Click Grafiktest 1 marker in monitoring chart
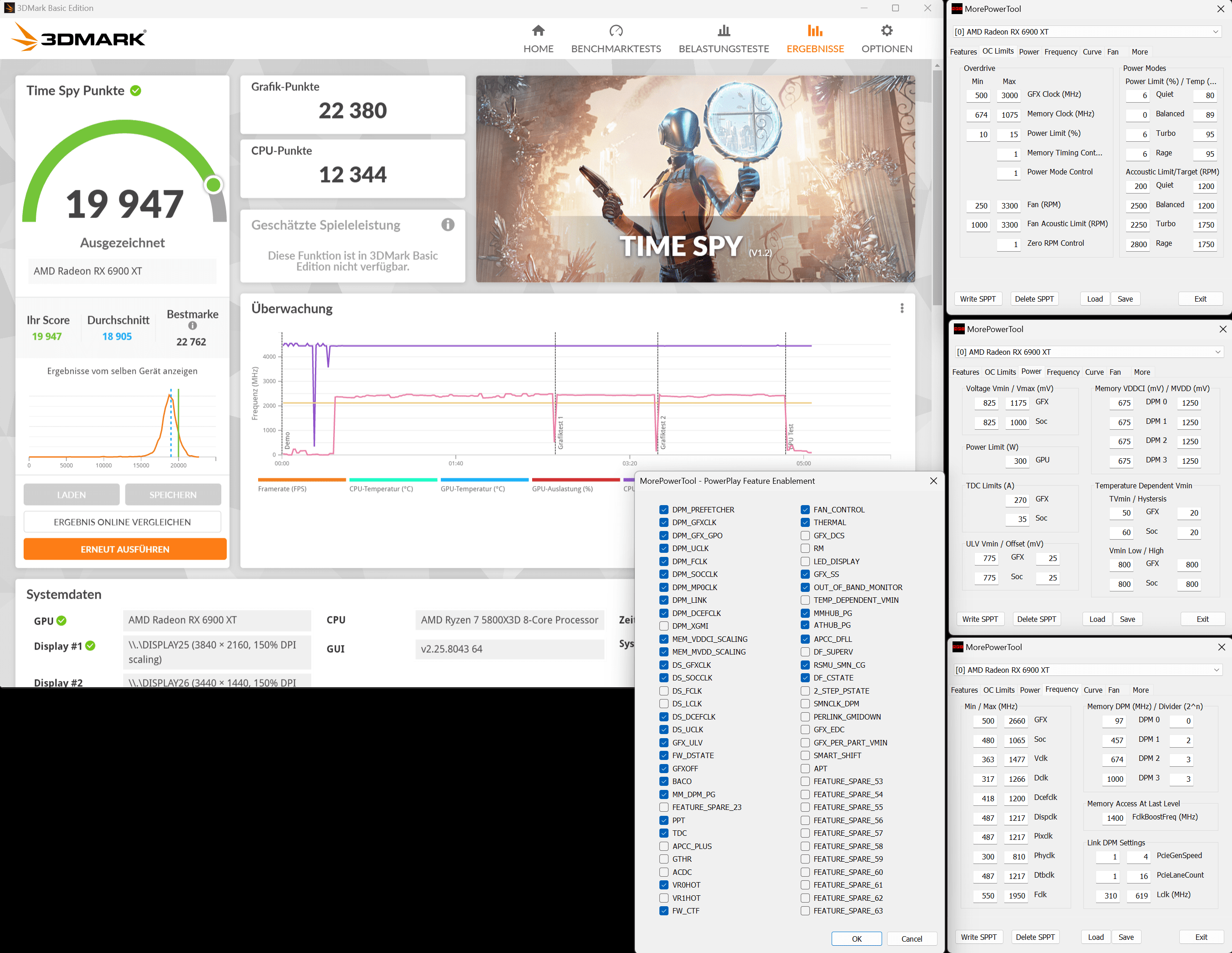 click(559, 433)
